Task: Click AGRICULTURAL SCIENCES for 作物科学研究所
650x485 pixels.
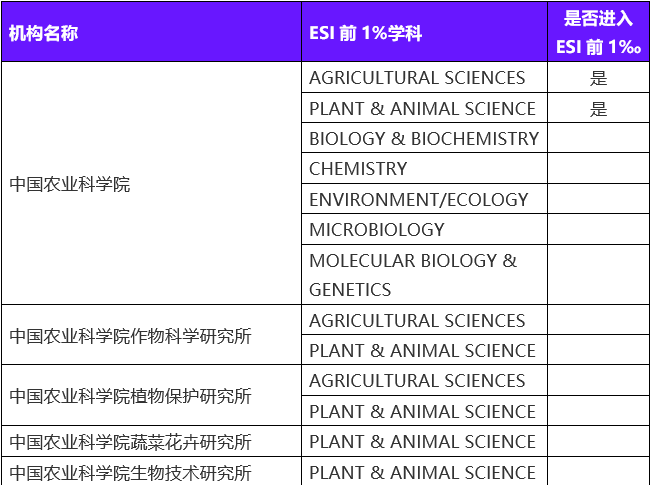Action: pyautogui.click(x=417, y=320)
